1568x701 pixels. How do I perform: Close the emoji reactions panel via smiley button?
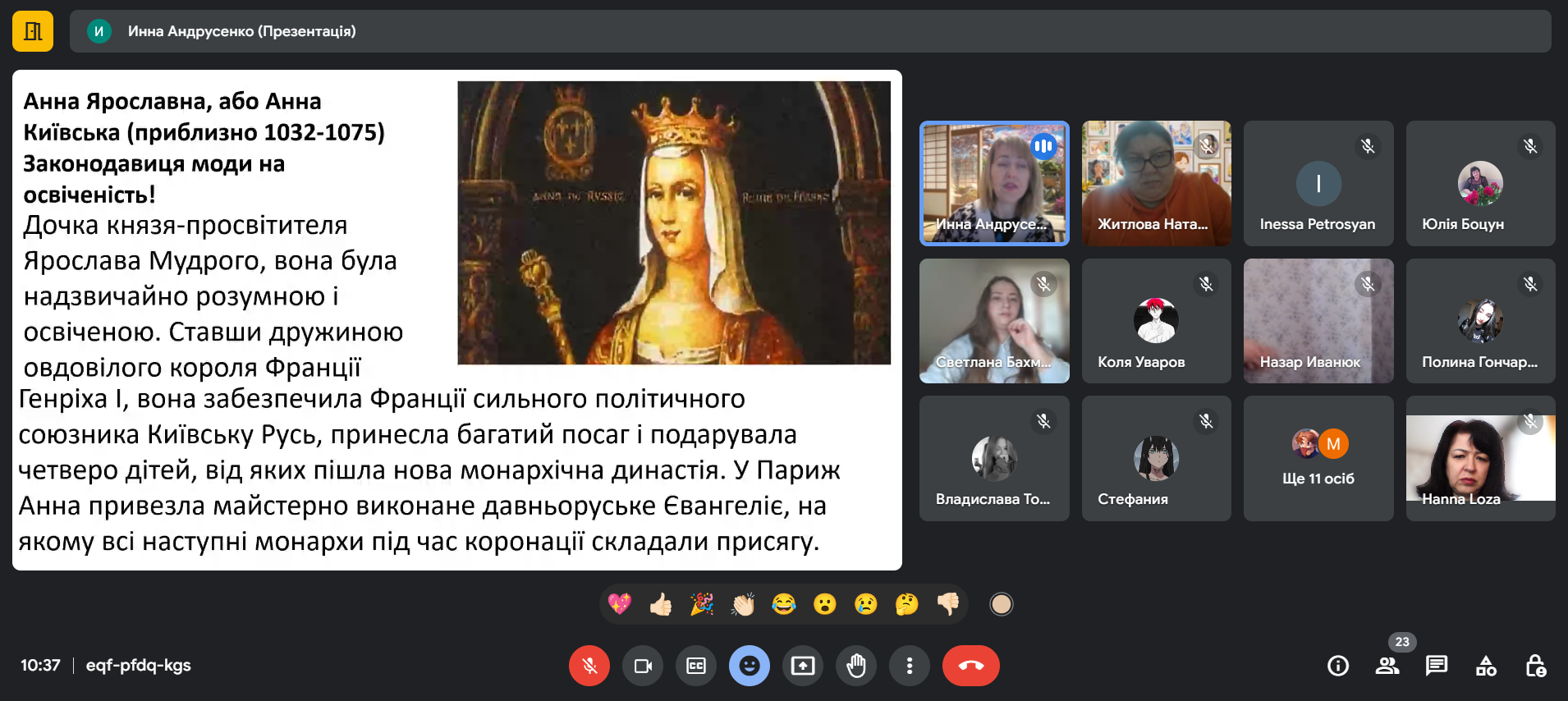pos(750,666)
